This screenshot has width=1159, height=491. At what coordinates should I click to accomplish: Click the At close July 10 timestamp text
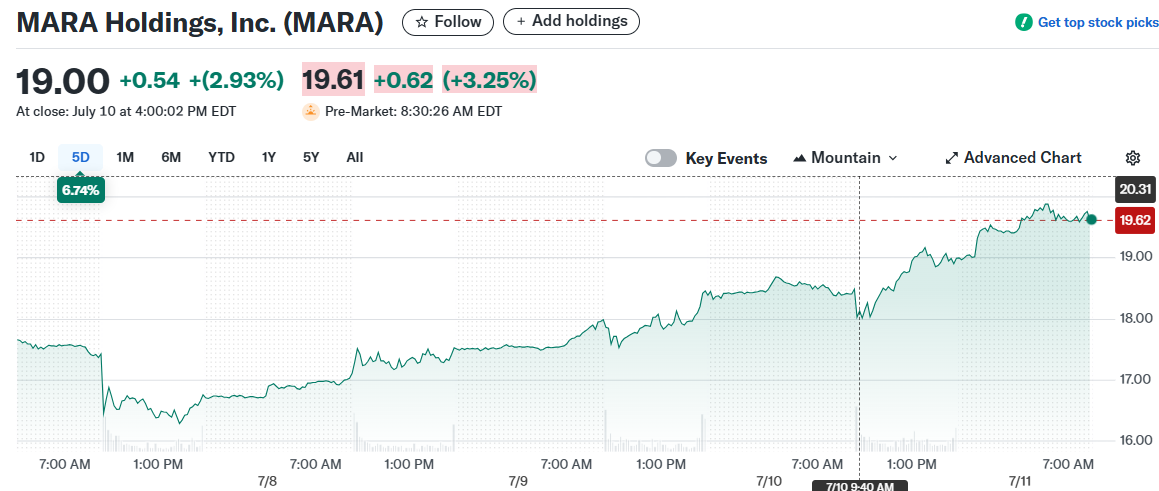pos(126,112)
